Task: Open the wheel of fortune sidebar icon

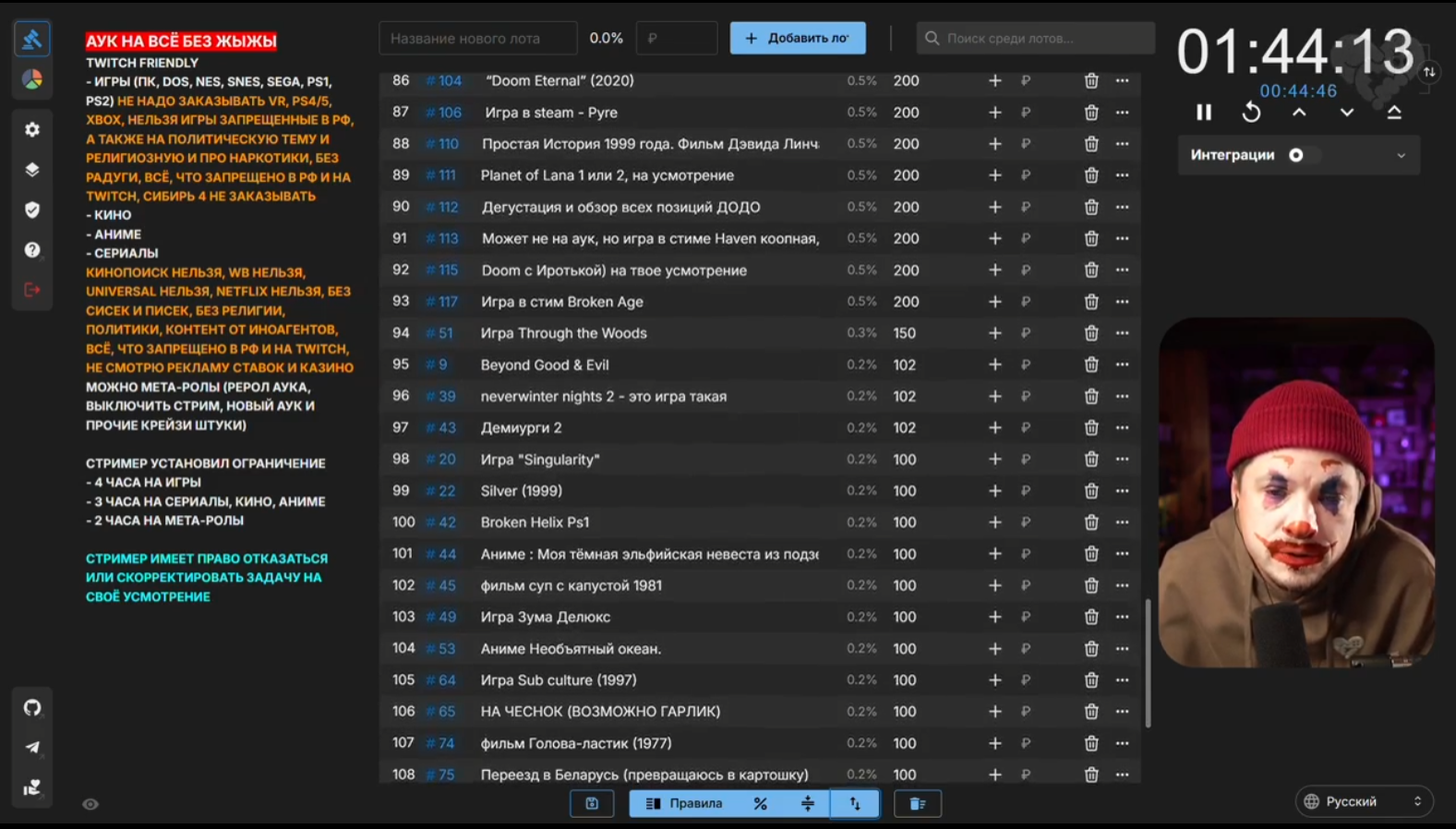Action: [x=32, y=80]
